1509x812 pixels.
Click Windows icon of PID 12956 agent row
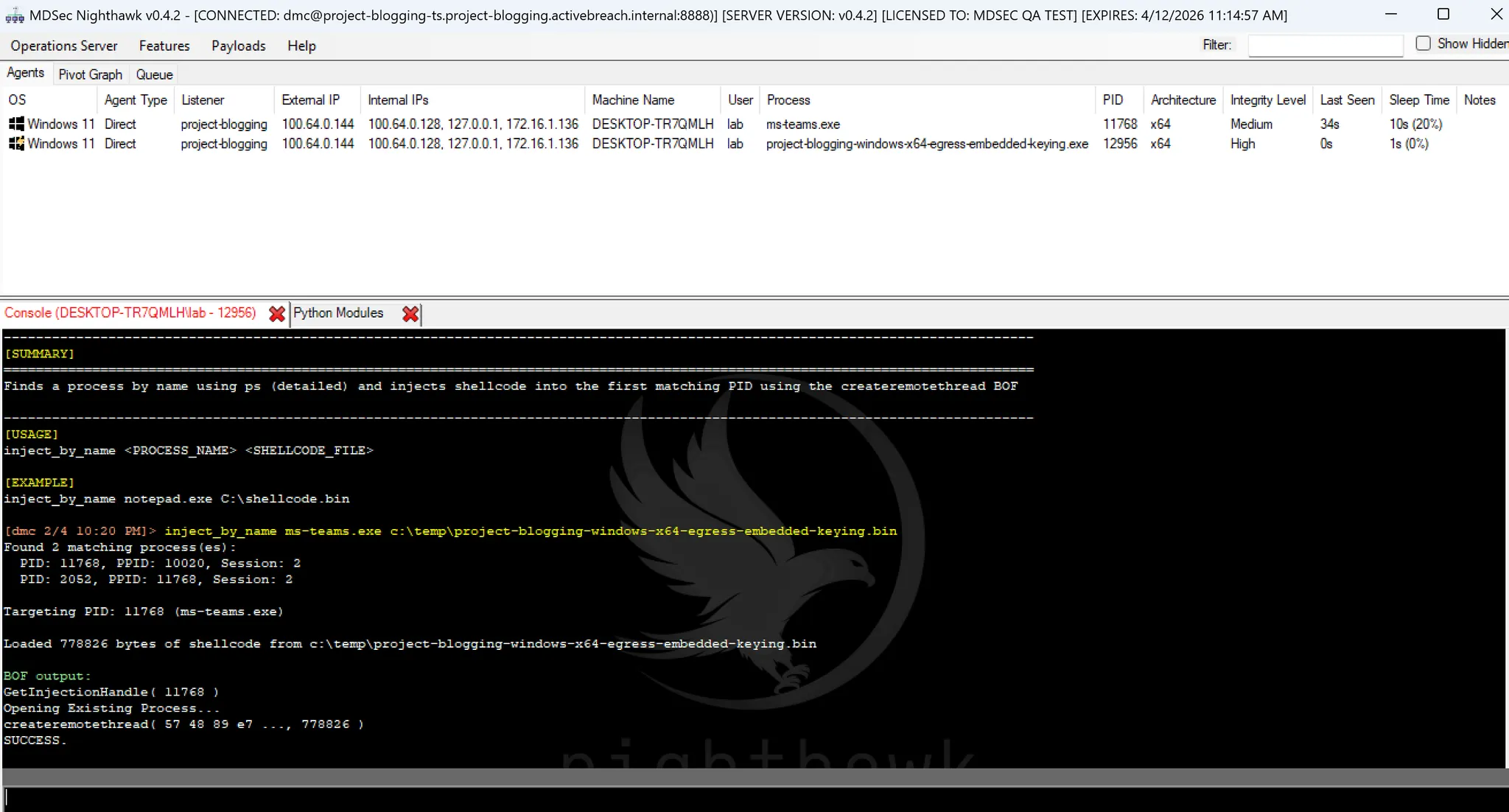point(16,144)
